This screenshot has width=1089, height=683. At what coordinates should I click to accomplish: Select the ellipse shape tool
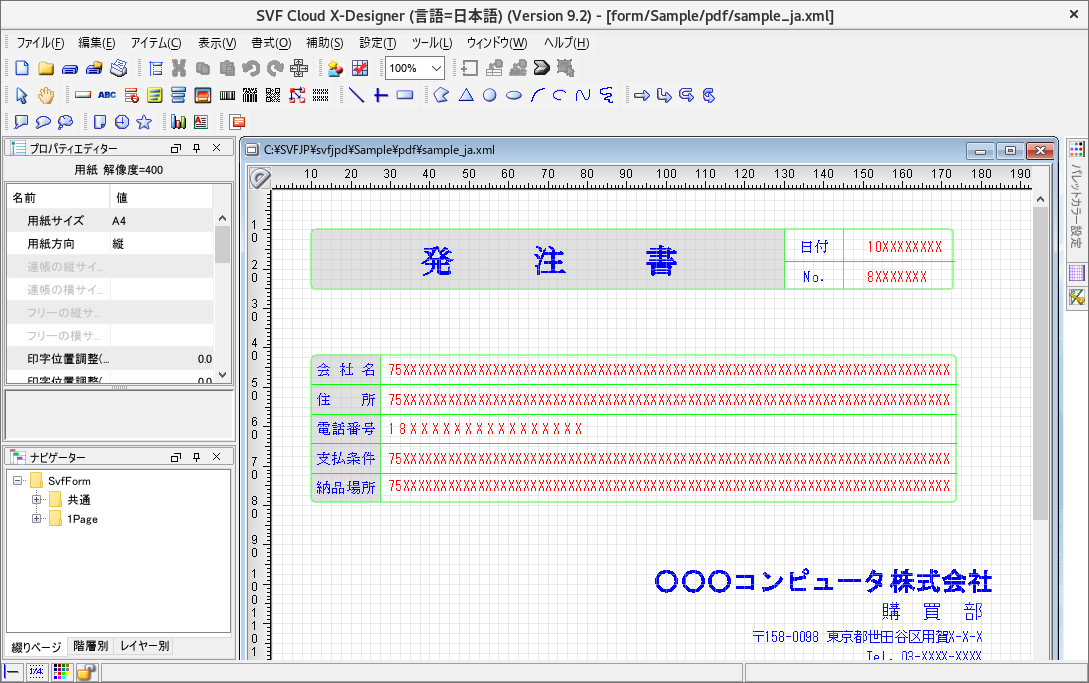tap(514, 95)
